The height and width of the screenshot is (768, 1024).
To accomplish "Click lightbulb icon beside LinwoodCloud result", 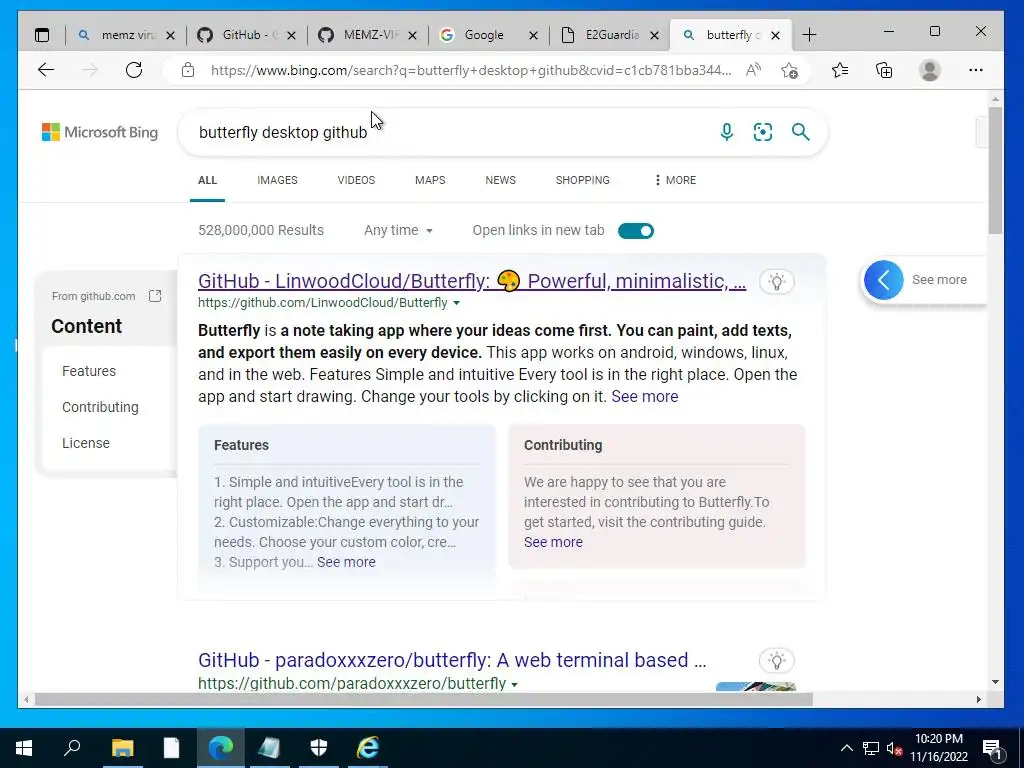I will (776, 281).
